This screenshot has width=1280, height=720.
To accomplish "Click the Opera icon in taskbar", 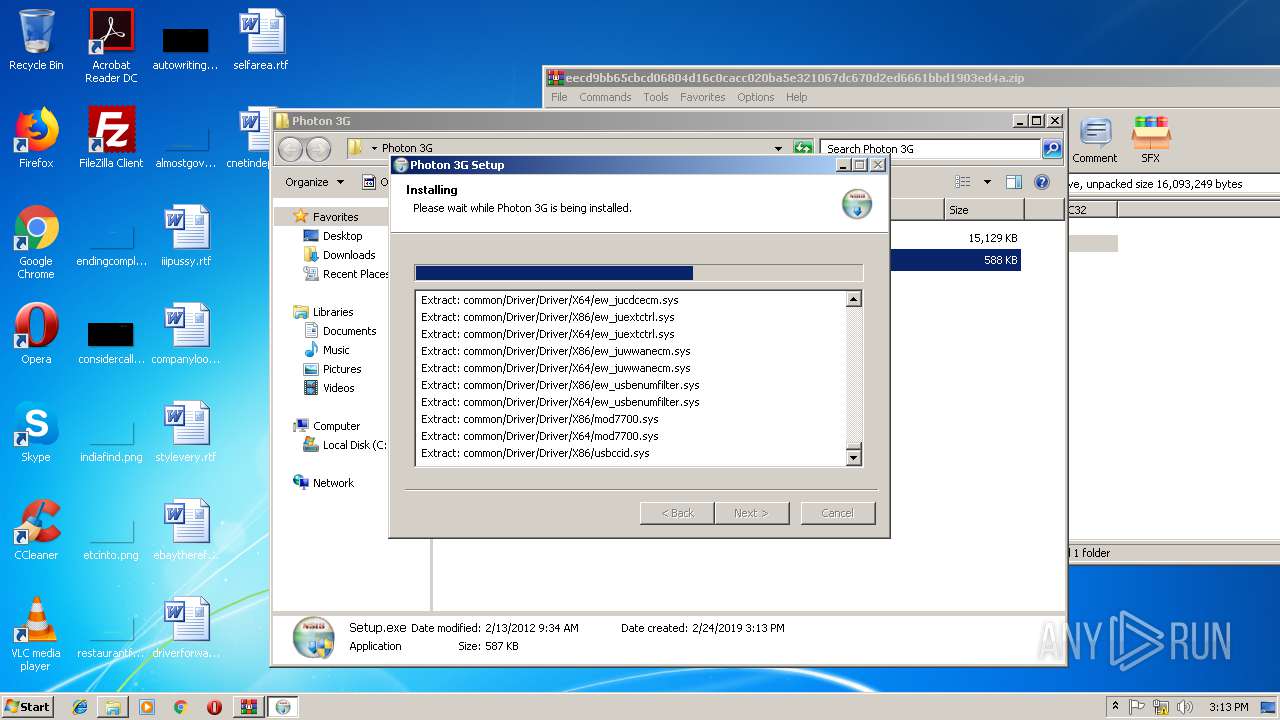I will (x=214, y=707).
